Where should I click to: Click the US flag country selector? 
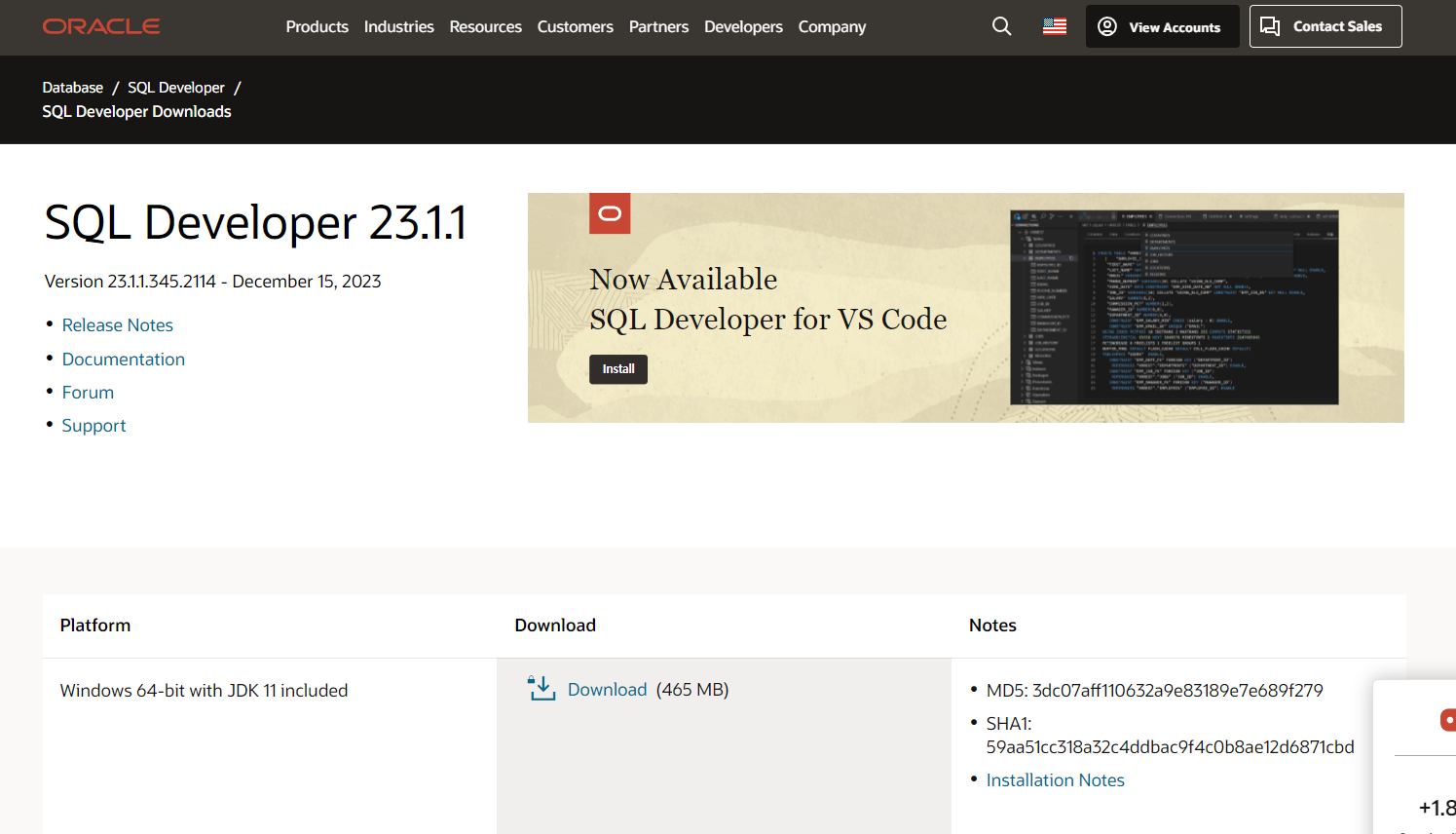tap(1055, 26)
